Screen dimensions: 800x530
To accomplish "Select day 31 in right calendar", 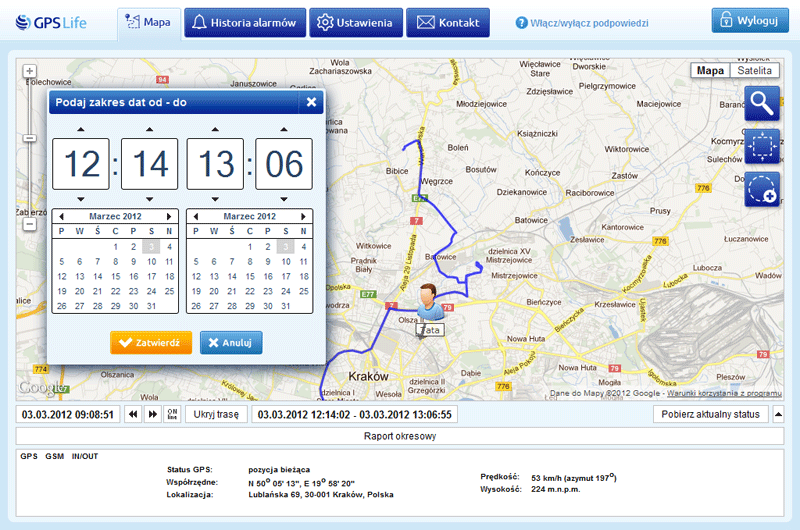I will [x=286, y=306].
